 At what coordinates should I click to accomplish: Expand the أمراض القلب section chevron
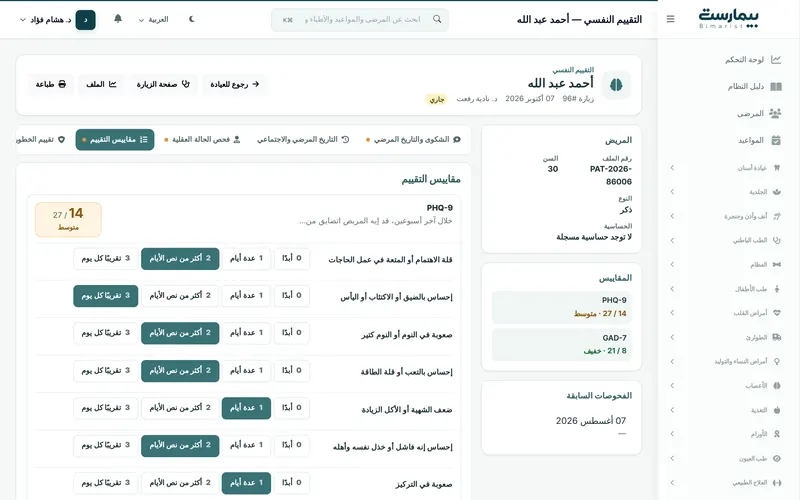pos(672,313)
